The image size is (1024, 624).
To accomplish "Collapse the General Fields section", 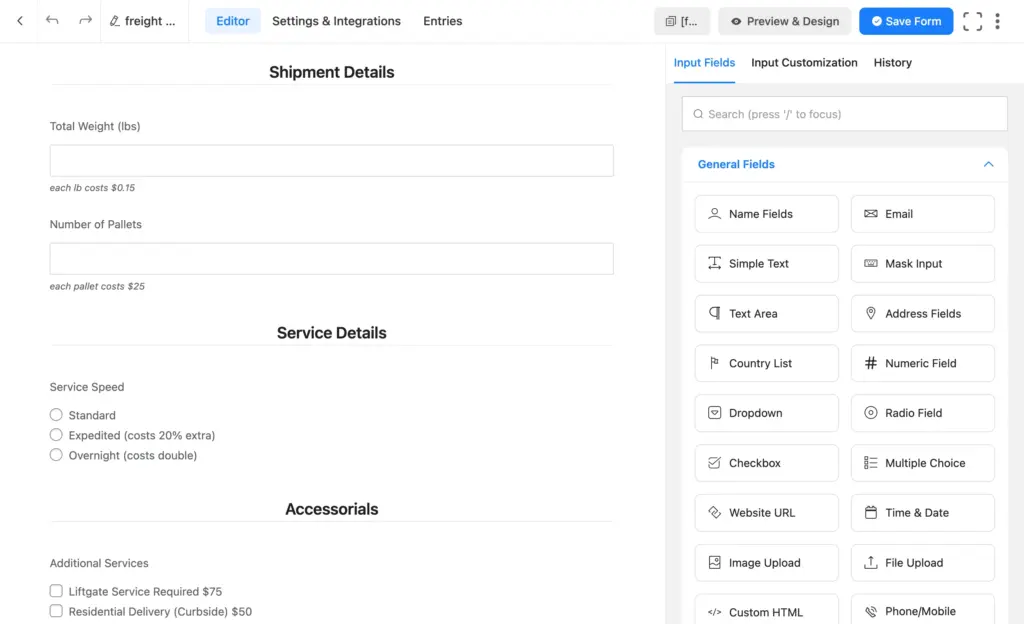I will coord(988,164).
